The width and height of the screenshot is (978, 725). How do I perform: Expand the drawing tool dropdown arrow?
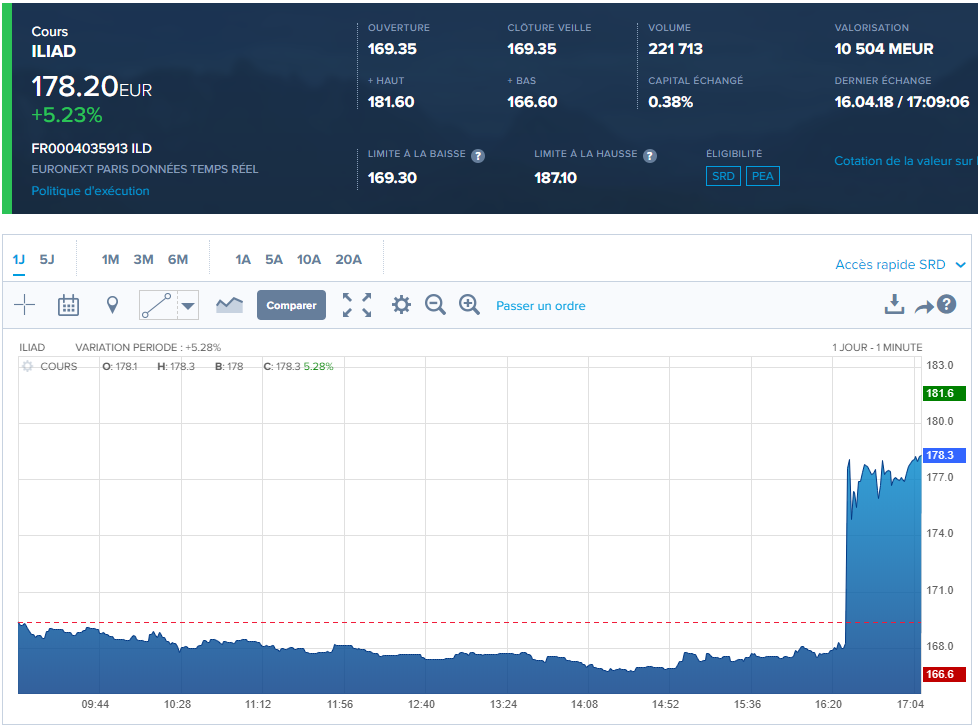point(188,306)
